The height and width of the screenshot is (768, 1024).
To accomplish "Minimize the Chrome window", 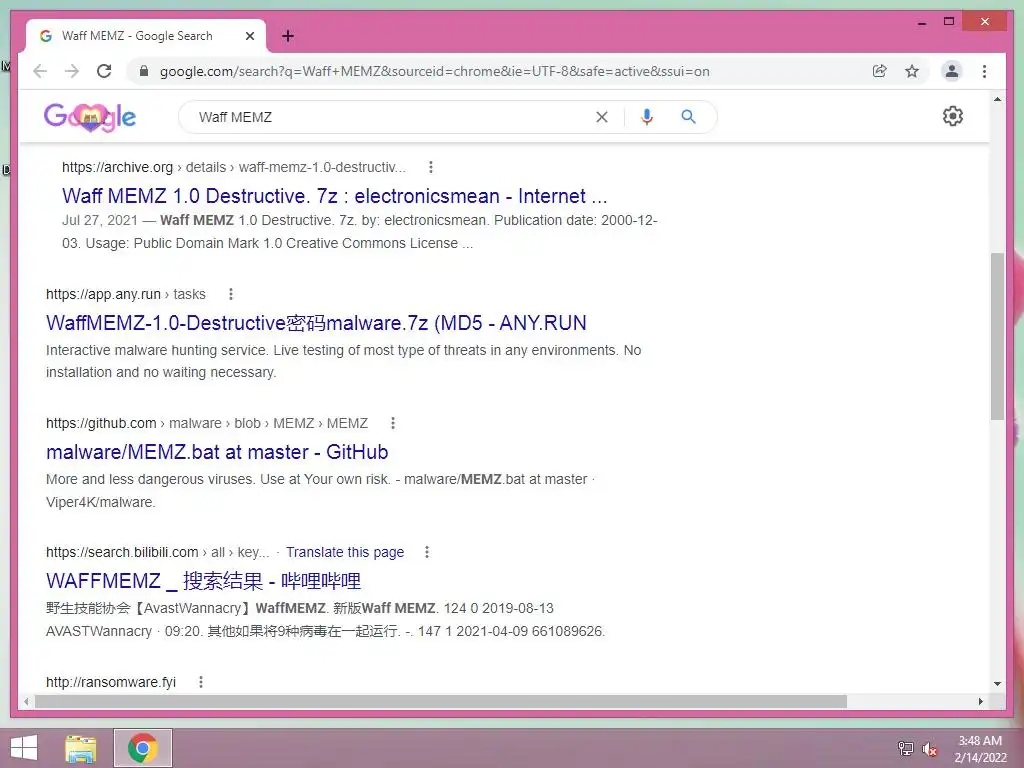I will point(921,22).
